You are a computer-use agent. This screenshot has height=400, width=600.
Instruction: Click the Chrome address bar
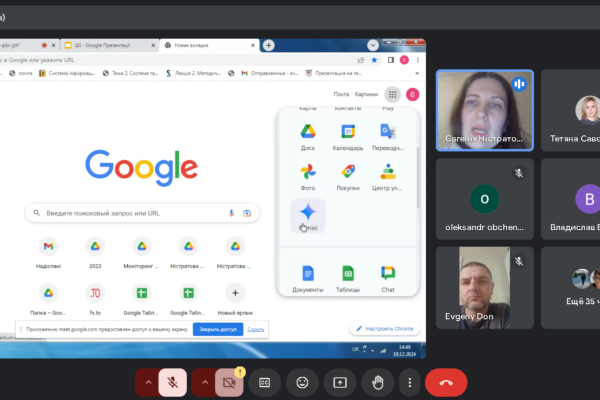click(x=176, y=60)
